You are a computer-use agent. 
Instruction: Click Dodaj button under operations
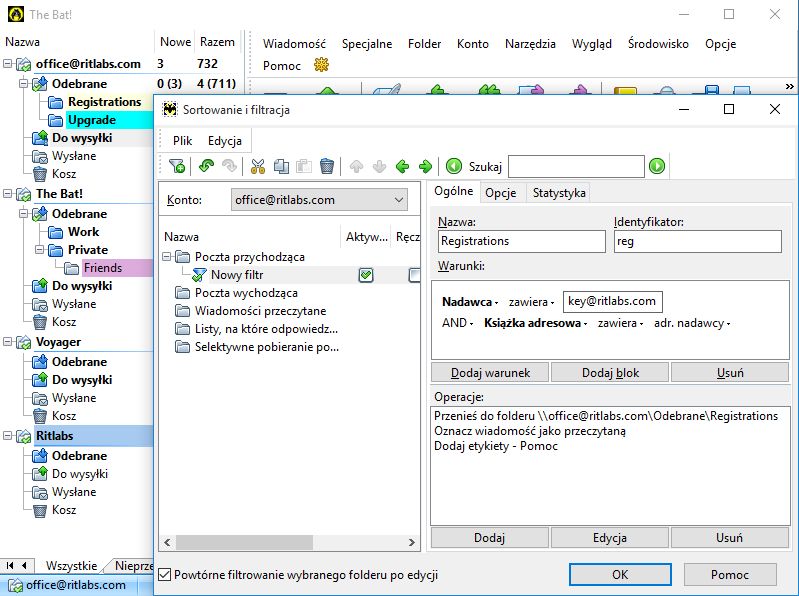coord(490,538)
